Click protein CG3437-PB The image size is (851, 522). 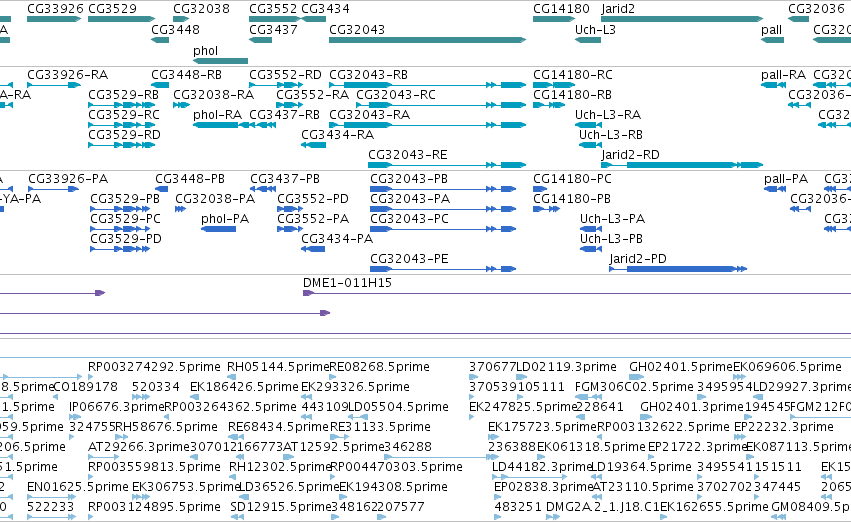[285, 179]
